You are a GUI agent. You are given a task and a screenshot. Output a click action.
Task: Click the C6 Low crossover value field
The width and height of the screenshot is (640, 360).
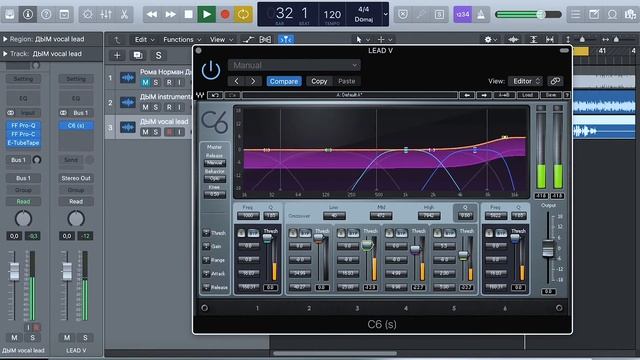click(334, 216)
